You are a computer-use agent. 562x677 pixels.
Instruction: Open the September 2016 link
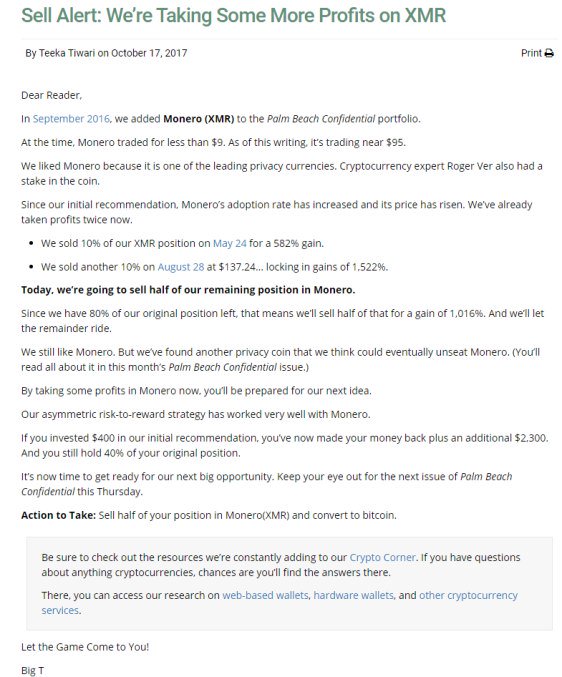point(71,119)
